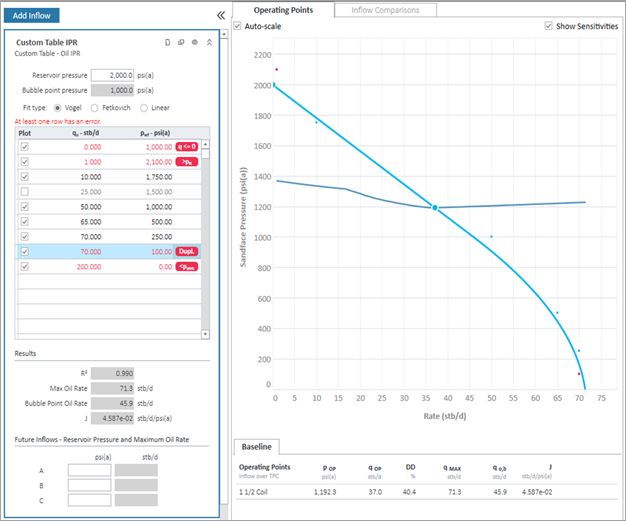Click the 1,500.00 pressure cell
Image resolution: width=626 pixels, height=521 pixels.
click(159, 192)
